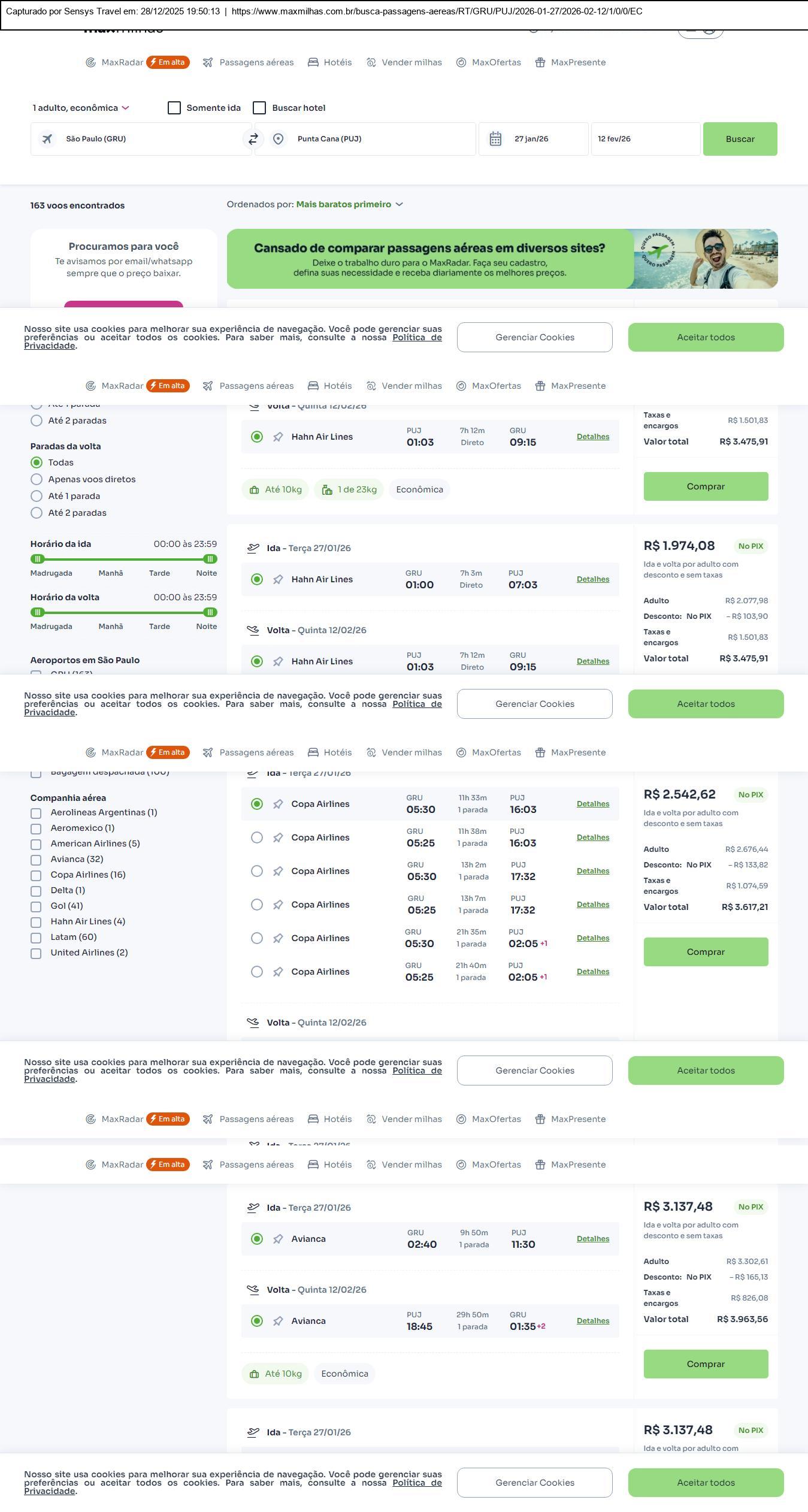
Task: Open the 12 fev/26 return date picker
Action: tap(645, 139)
